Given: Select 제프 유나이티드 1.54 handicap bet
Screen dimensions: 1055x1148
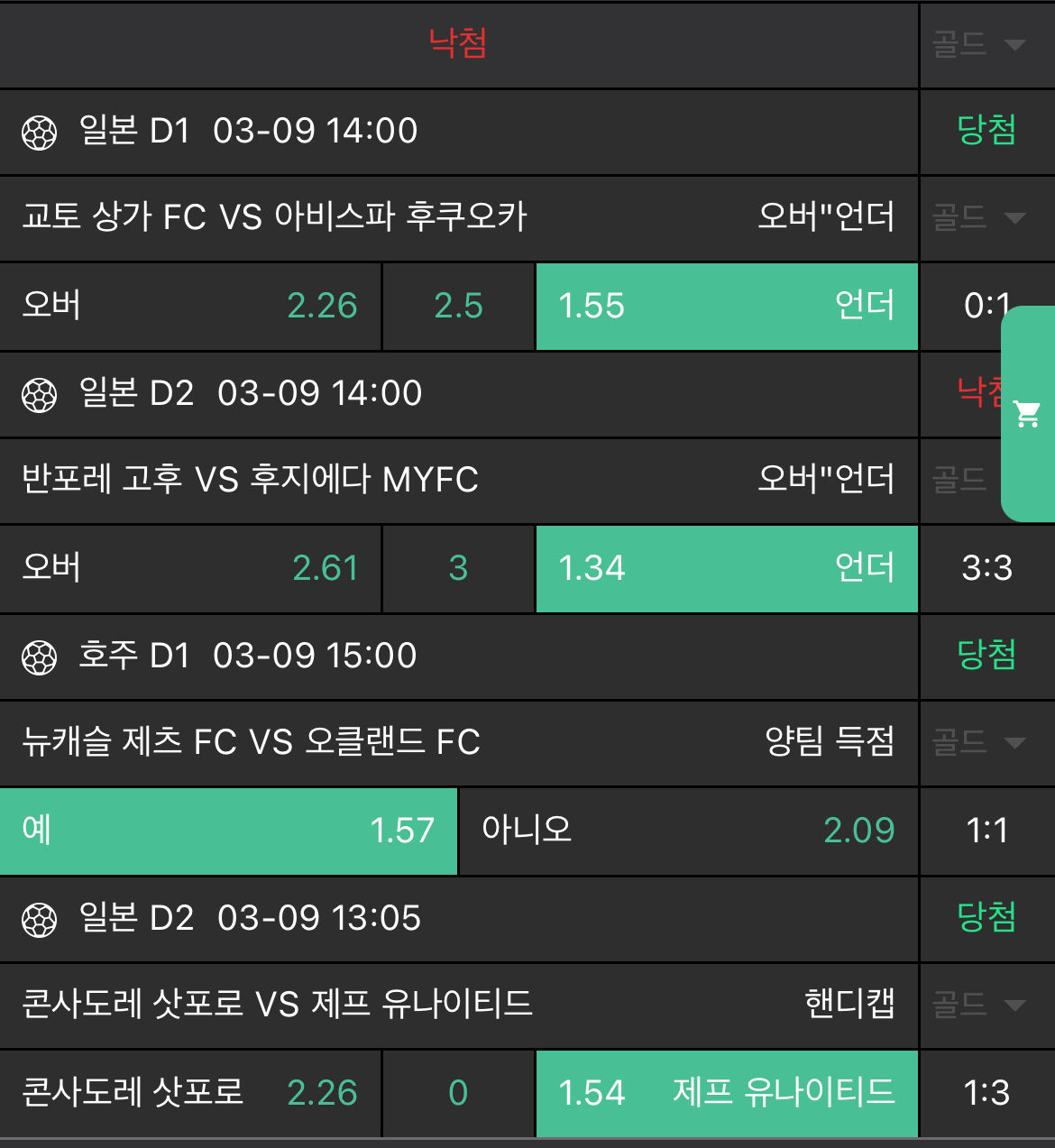Looking at the screenshot, I should [727, 1093].
